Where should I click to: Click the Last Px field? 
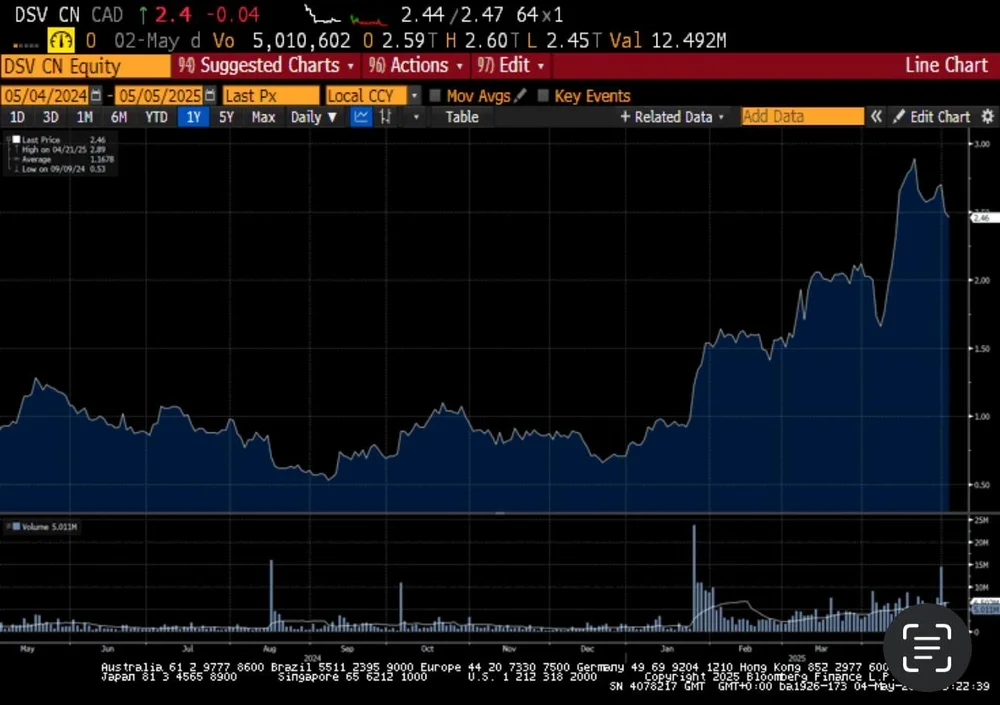(270, 96)
